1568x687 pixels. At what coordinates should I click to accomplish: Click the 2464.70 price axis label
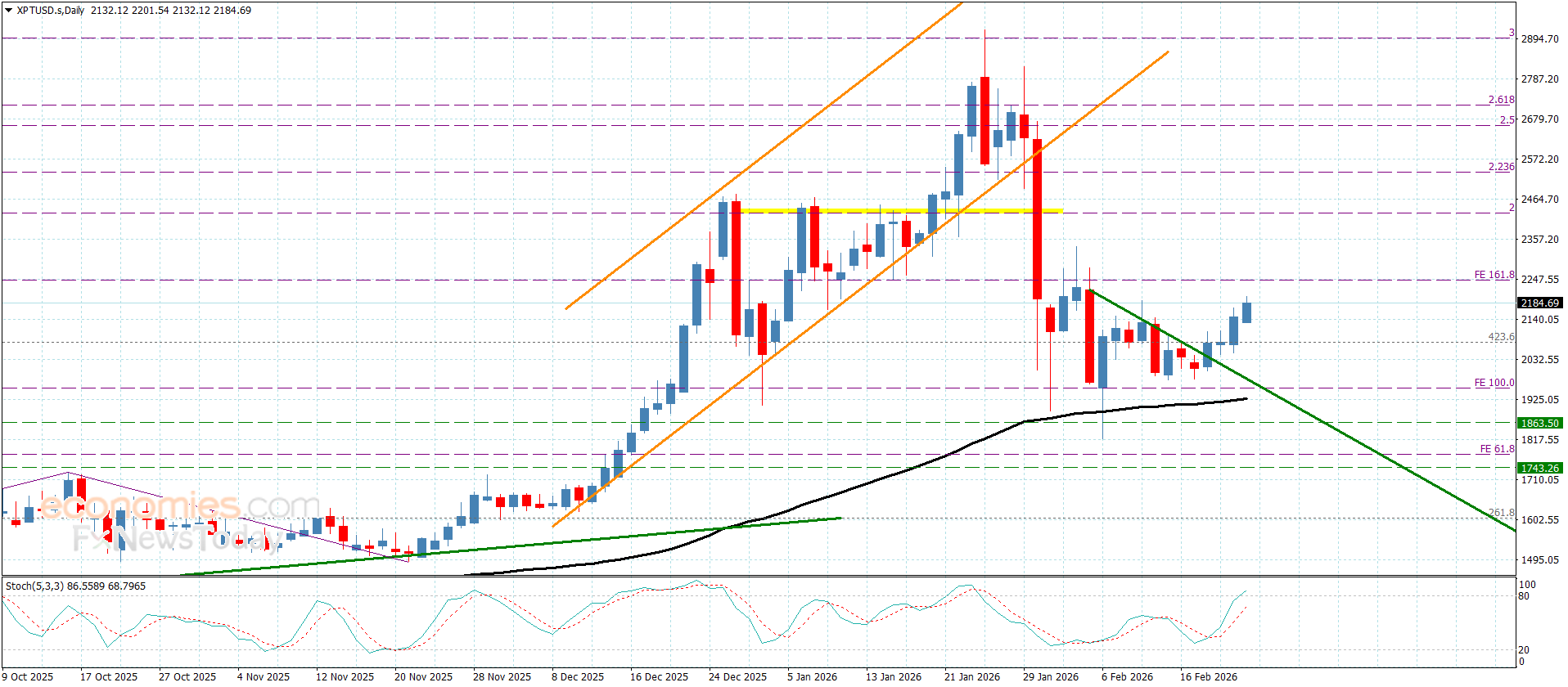[x=1539, y=199]
